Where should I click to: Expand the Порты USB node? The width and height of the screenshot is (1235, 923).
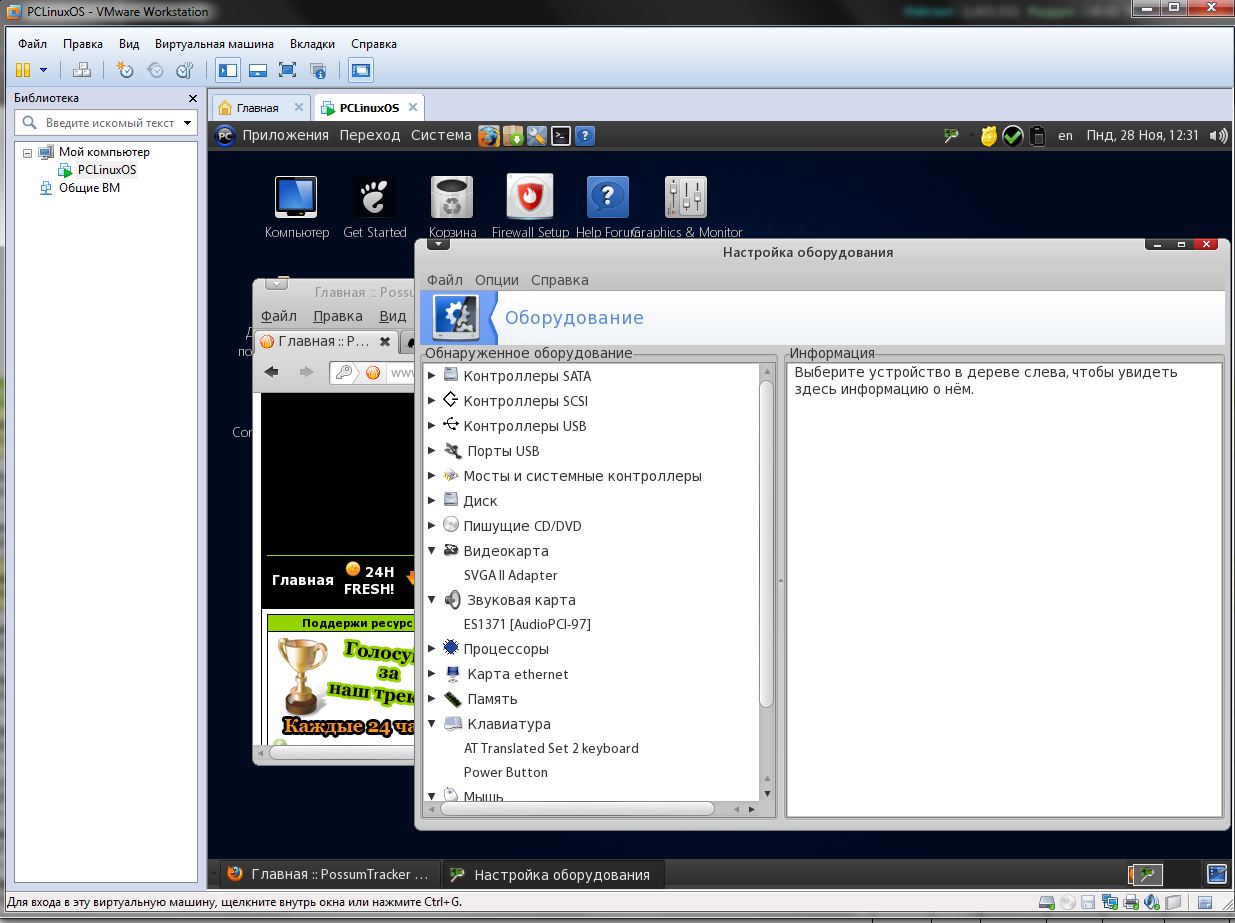tap(432, 451)
